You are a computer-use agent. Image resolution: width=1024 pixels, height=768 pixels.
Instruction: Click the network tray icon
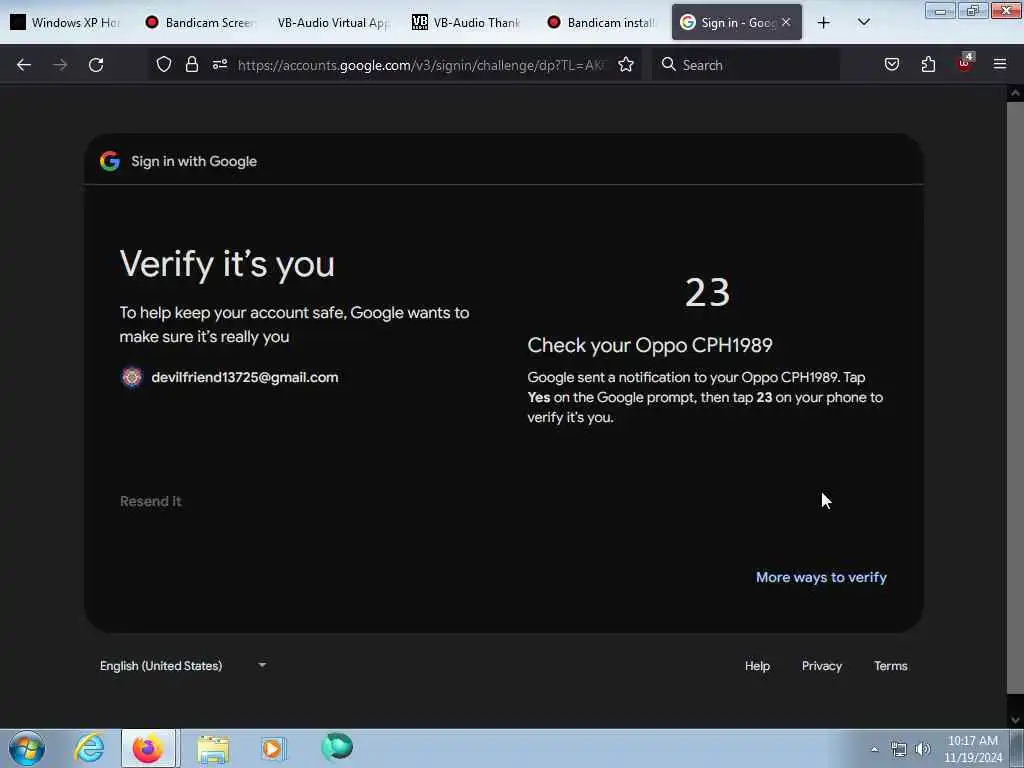pos(899,750)
